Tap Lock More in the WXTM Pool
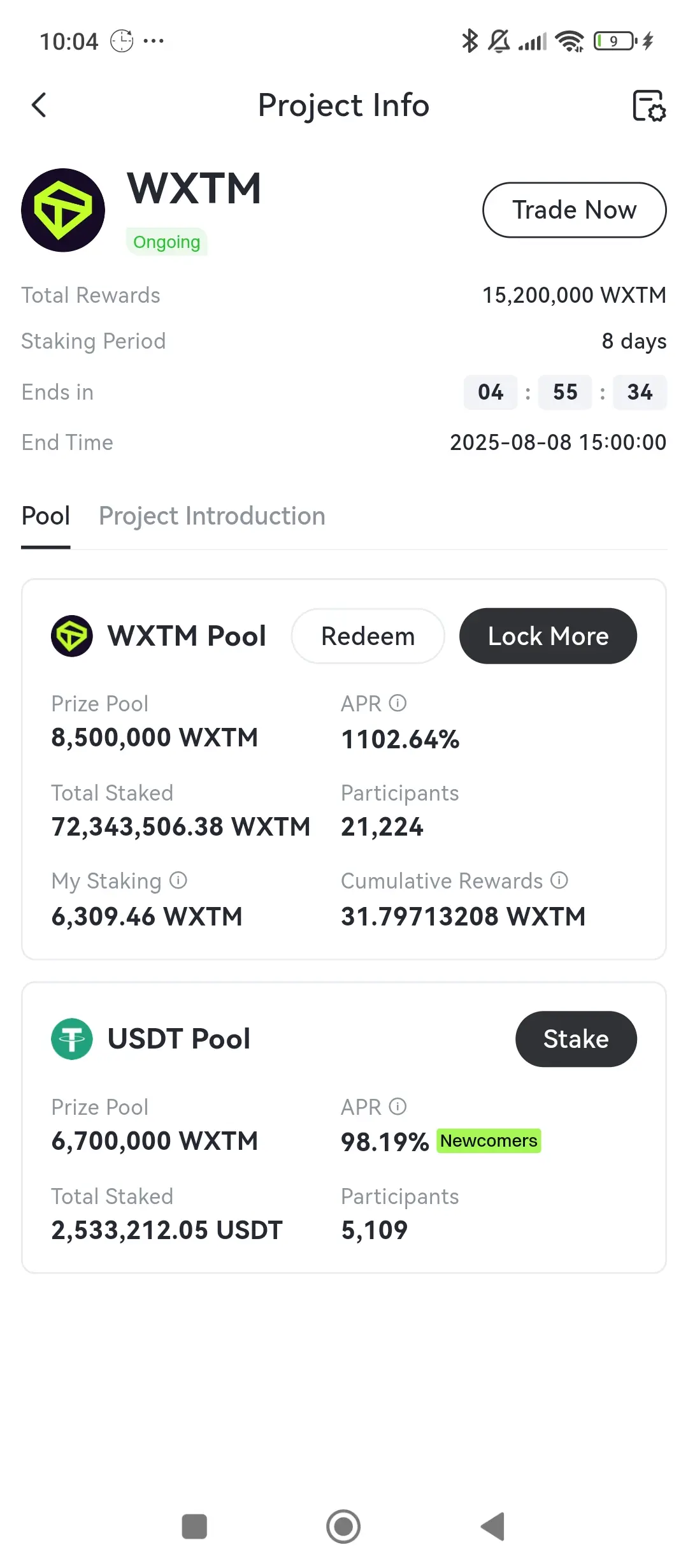This screenshot has height=1568, width=688. click(548, 636)
